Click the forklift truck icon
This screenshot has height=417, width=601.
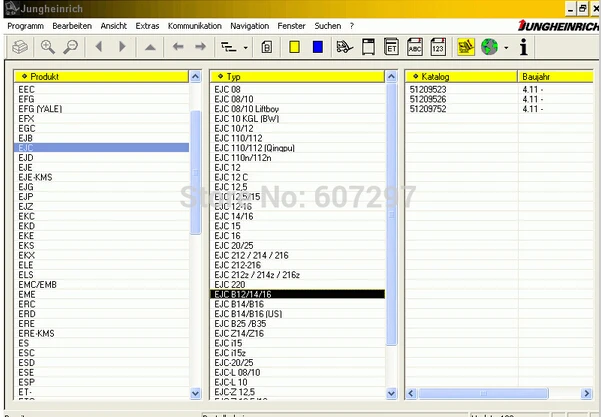tap(345, 47)
